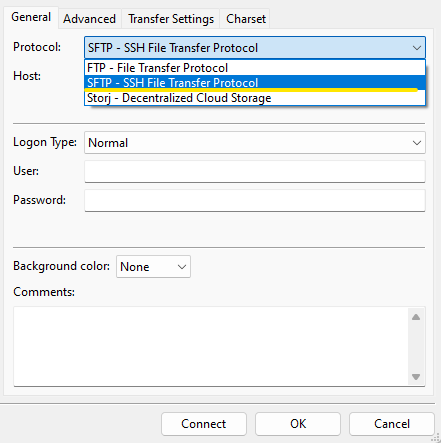Open the Transfer Settings tab

coord(171,19)
